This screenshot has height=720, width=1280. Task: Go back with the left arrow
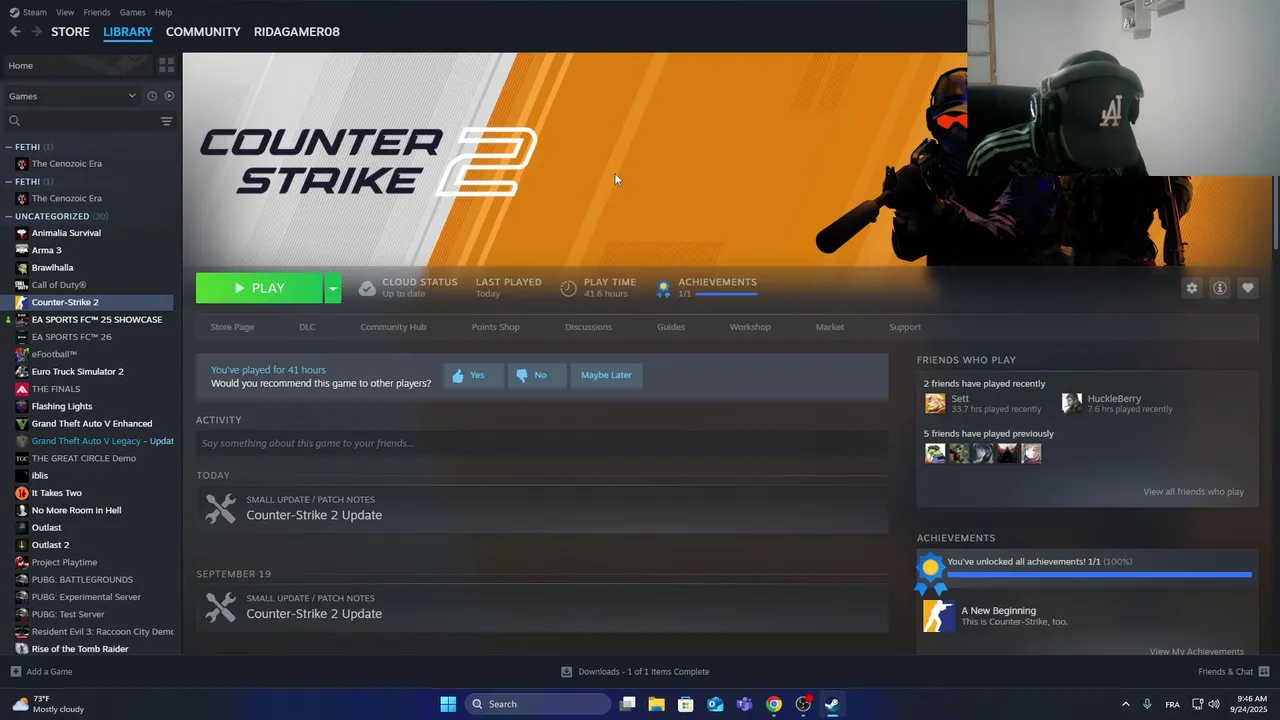[x=15, y=32]
